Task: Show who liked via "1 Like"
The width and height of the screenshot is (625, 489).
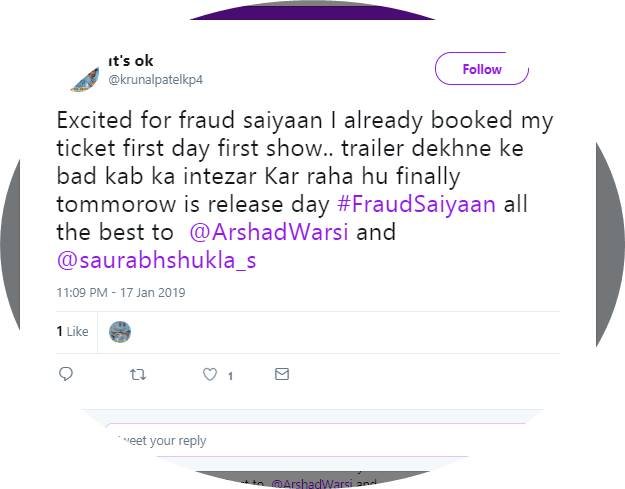Action: click(72, 331)
